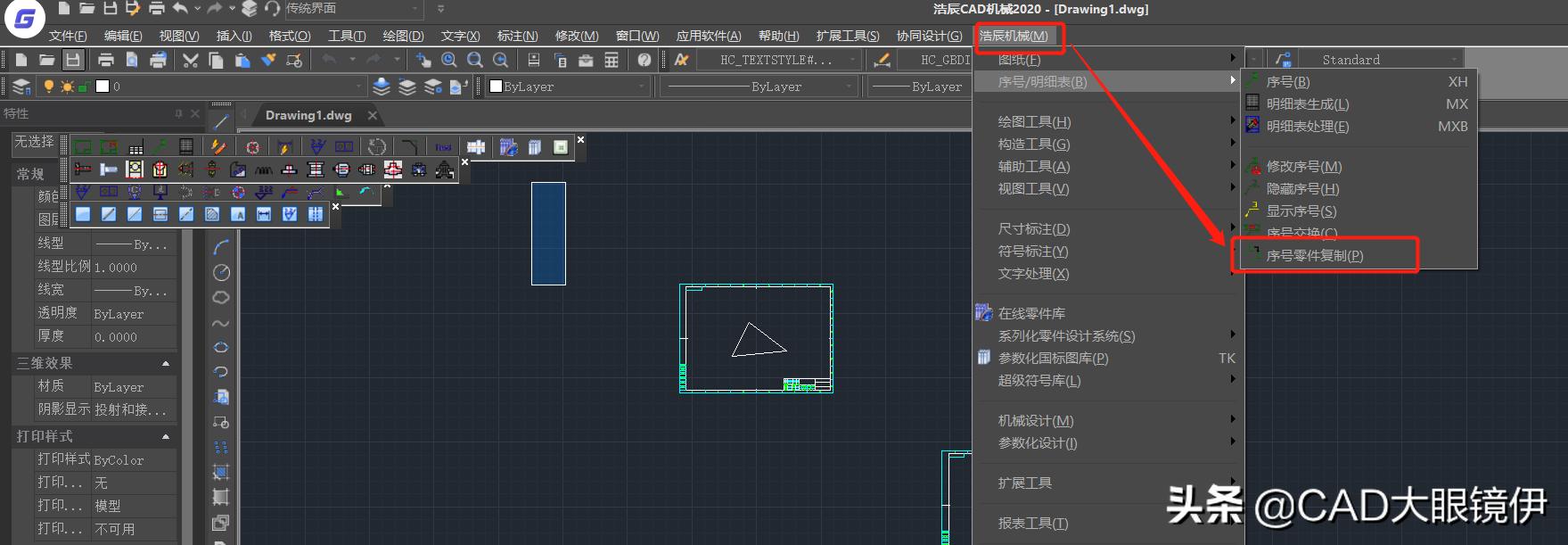Click the 线型比例 value 1.0000 field
Image resolution: width=1568 pixels, height=545 pixels.
coord(134,267)
